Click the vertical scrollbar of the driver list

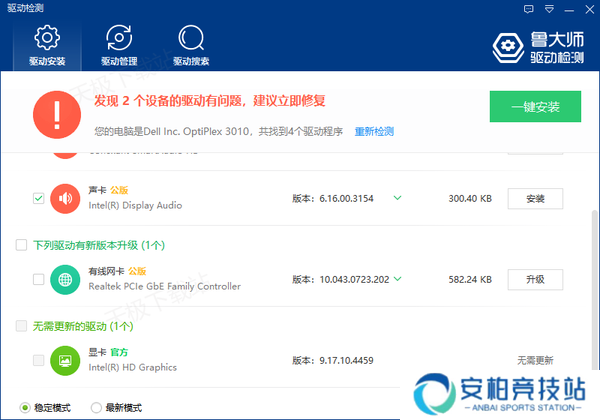point(594,289)
